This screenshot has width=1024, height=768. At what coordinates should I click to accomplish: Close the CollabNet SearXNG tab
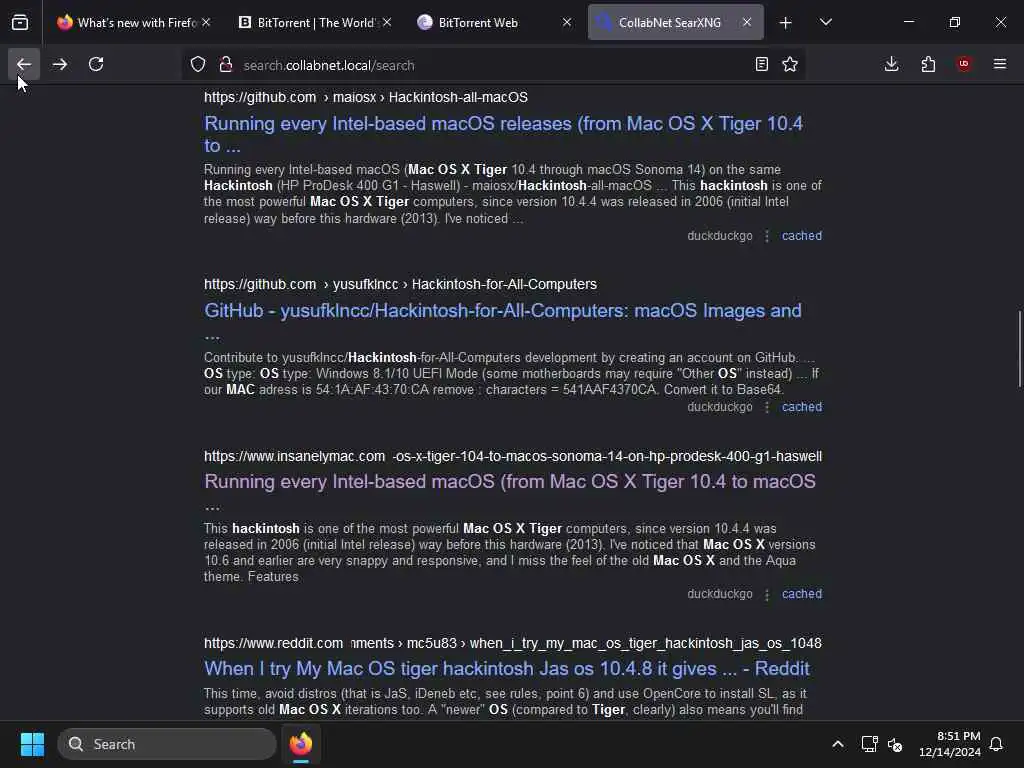point(747,22)
